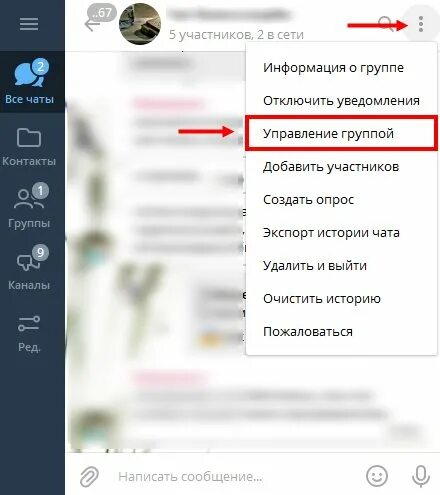Open the Ред. folder settings
440x495 pixels.
(x=29, y=334)
